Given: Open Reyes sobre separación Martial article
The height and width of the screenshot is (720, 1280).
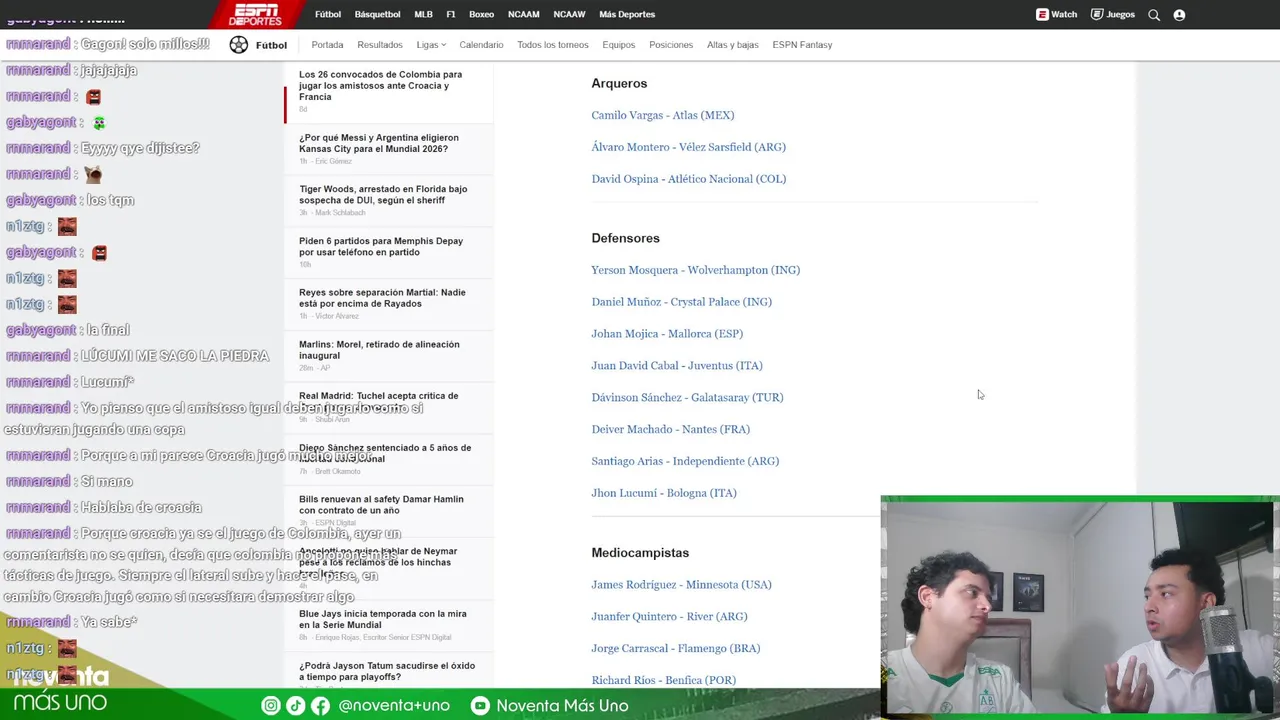Looking at the screenshot, I should tap(382, 298).
